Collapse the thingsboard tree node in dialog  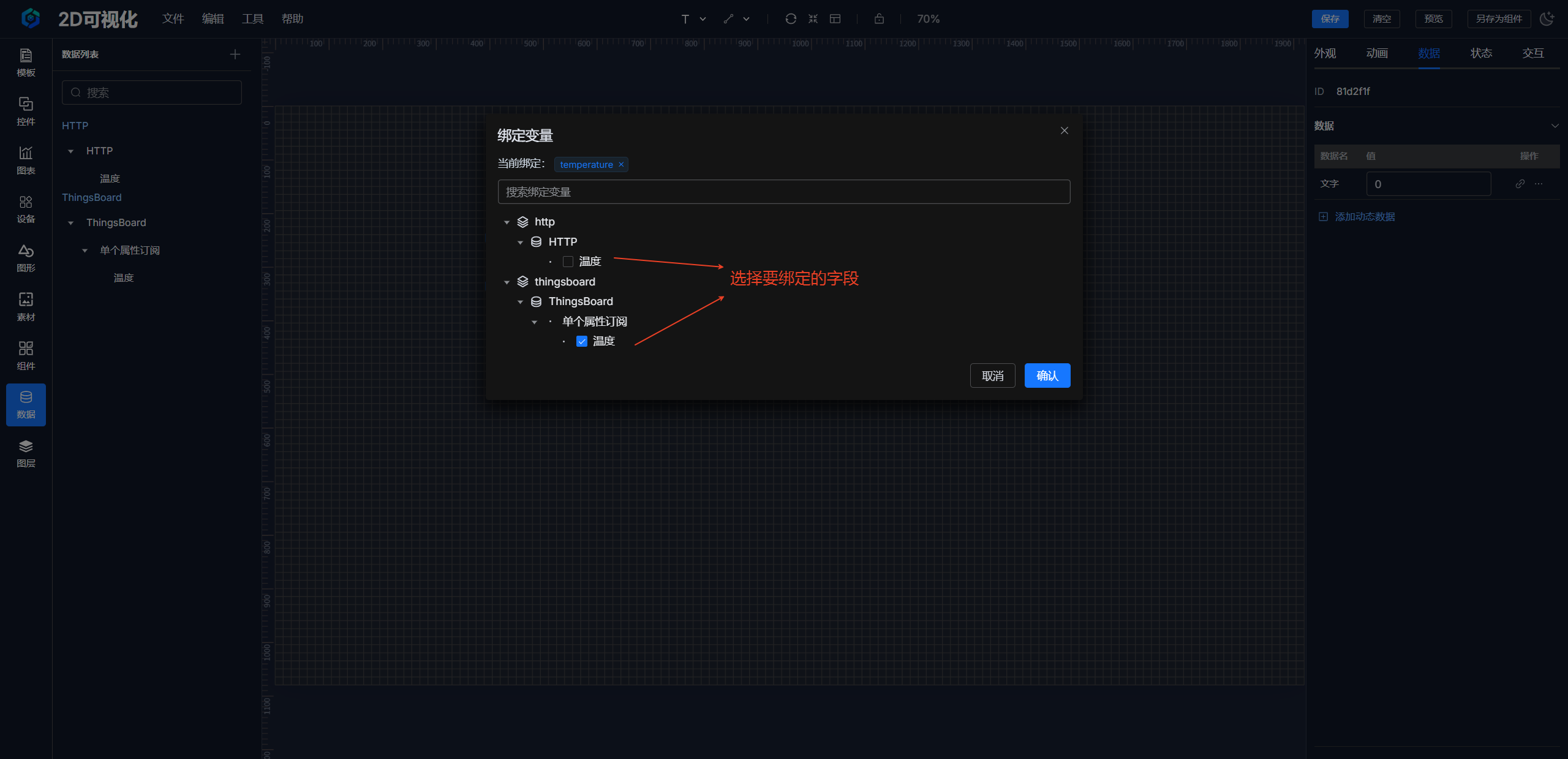click(x=507, y=282)
